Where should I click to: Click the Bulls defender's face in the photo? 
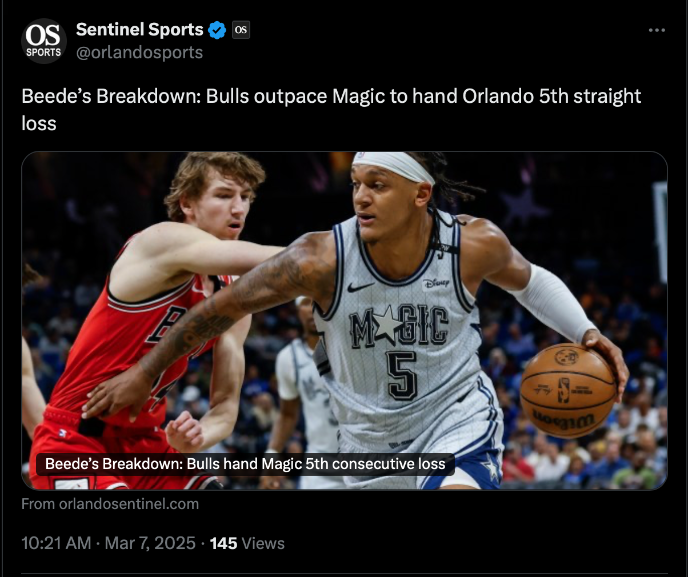coord(225,211)
